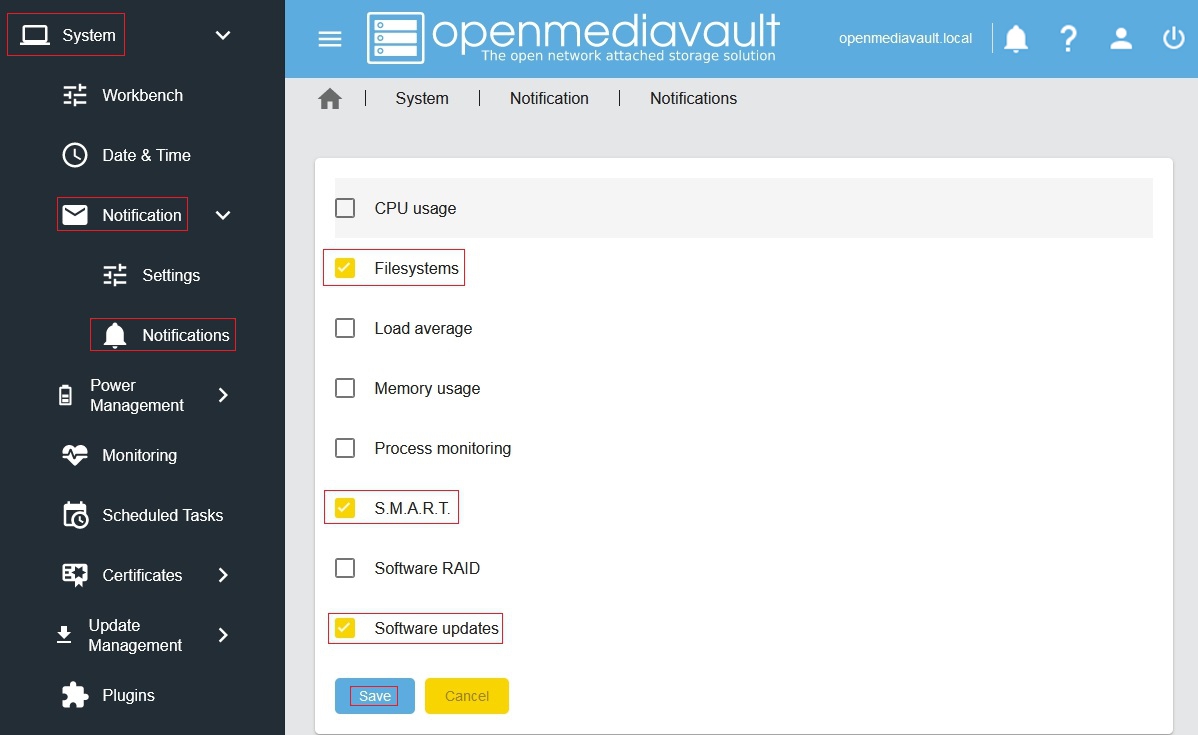
Task: Click the hamburger menu icon
Action: 330,39
